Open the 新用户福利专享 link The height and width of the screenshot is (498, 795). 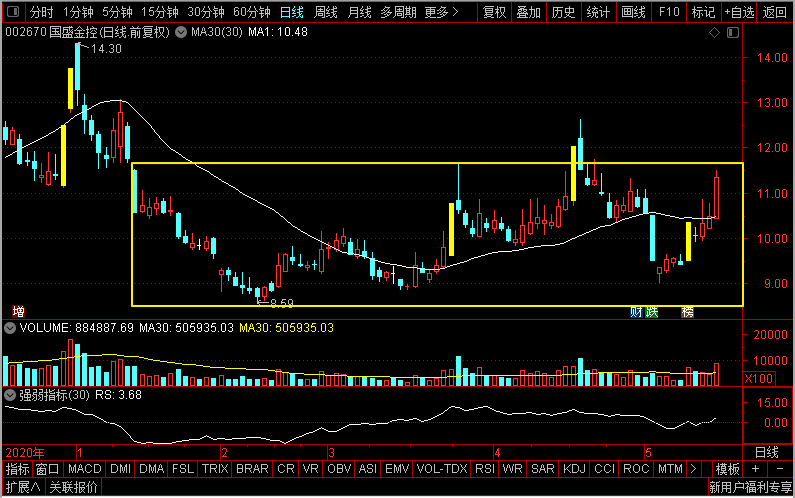tap(750, 487)
